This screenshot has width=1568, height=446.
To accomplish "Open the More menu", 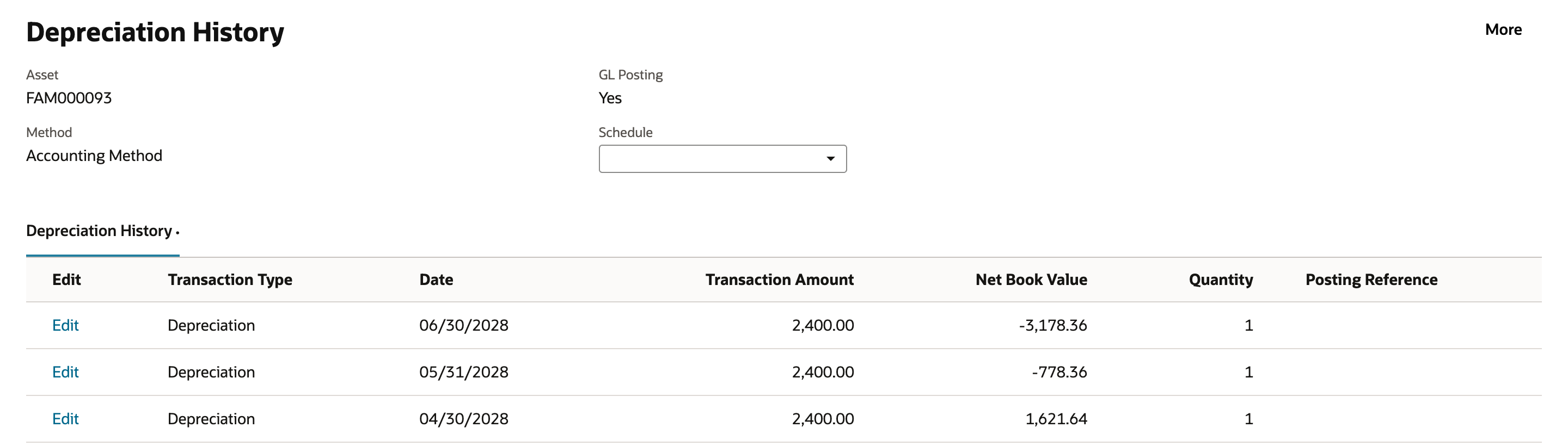I will [1503, 29].
